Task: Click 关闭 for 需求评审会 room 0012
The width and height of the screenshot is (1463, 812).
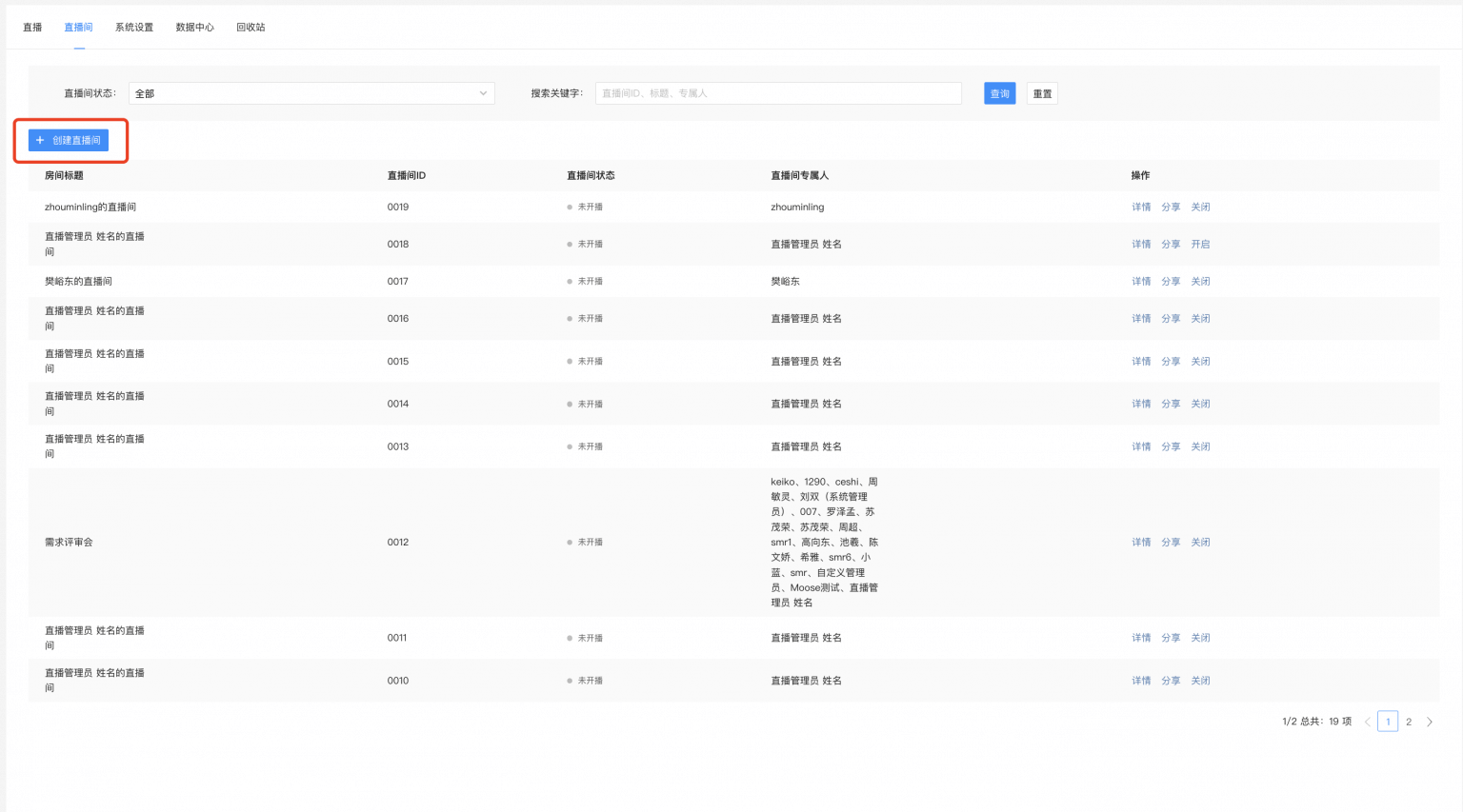Action: point(1200,542)
